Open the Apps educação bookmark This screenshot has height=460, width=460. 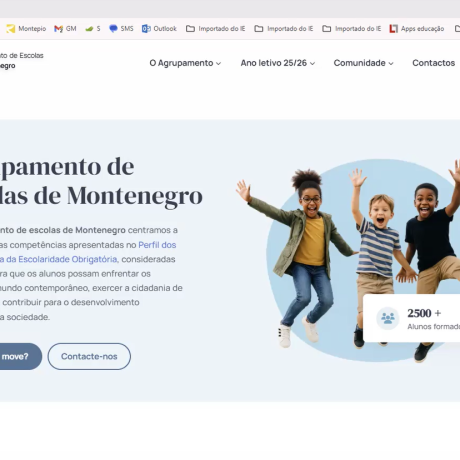[417, 29]
